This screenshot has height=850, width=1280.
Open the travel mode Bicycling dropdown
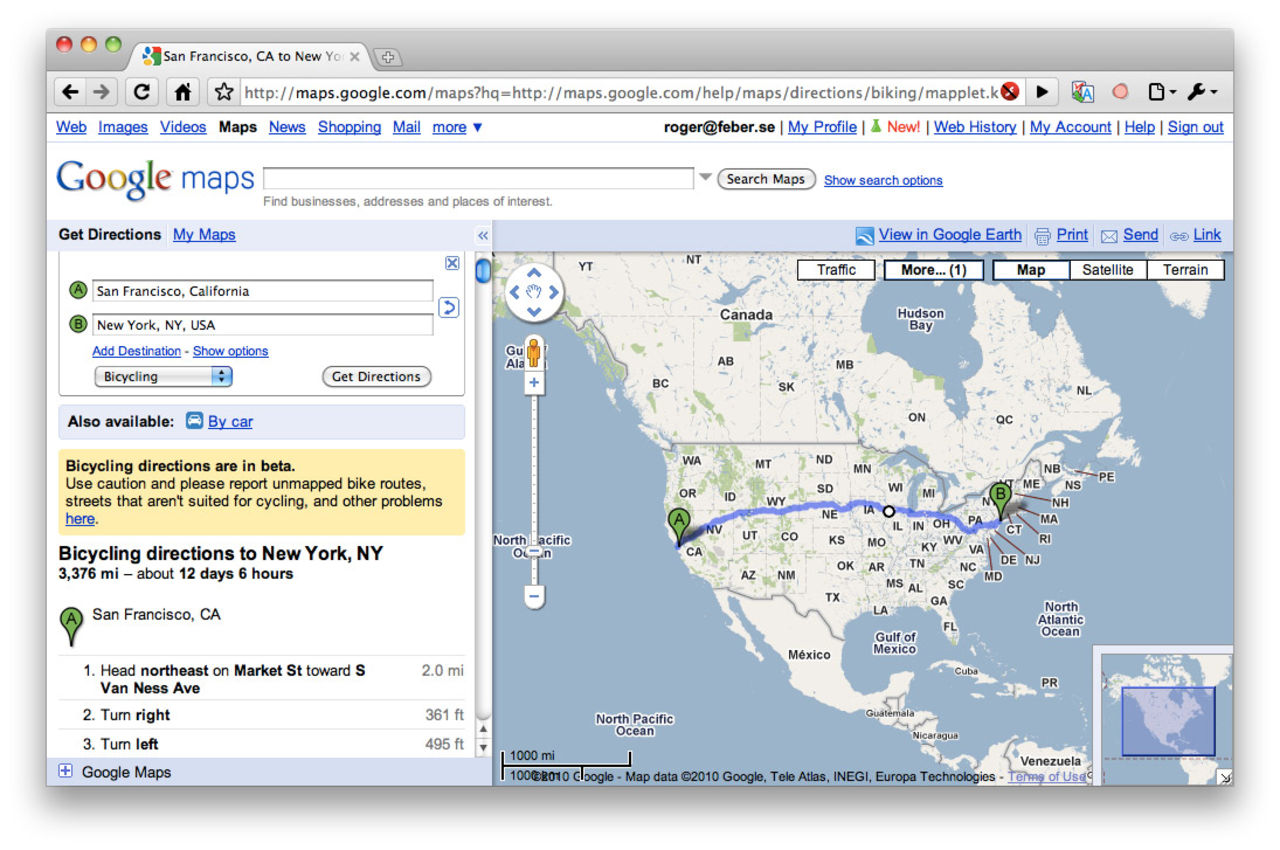point(163,377)
